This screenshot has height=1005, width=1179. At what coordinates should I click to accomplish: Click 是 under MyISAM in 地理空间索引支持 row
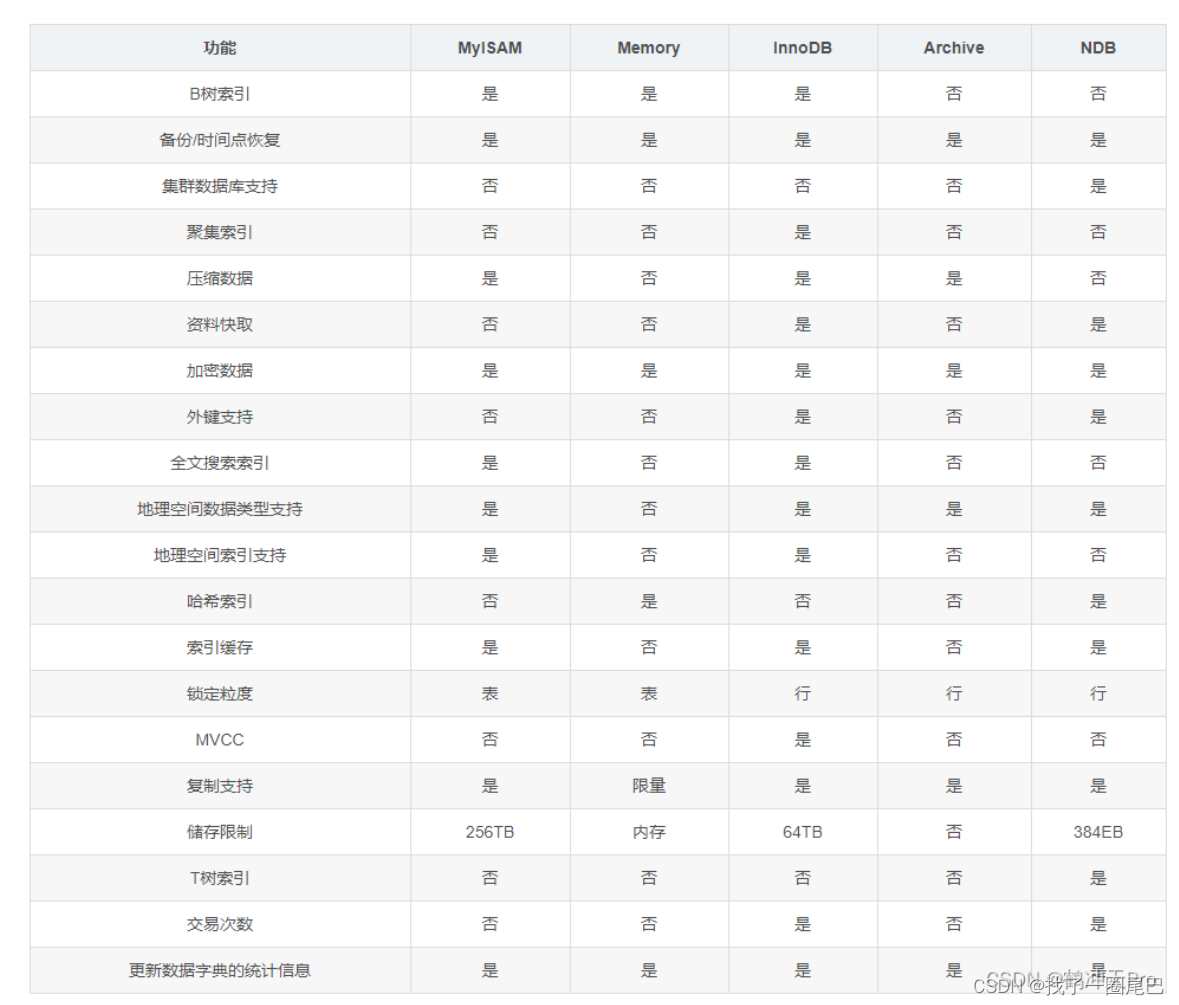(x=489, y=555)
